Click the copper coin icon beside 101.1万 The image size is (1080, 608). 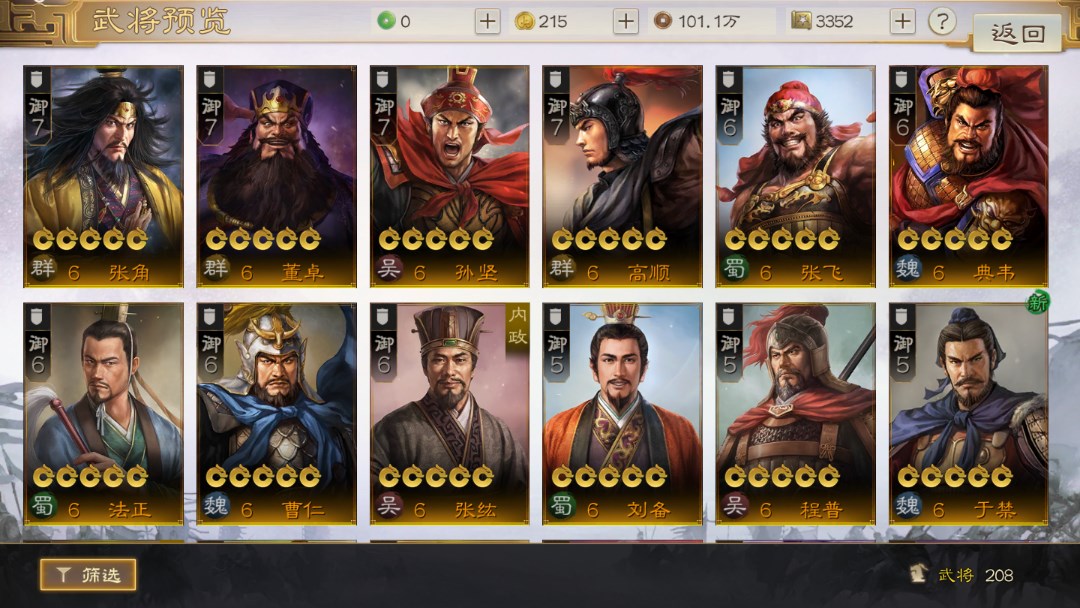[663, 21]
